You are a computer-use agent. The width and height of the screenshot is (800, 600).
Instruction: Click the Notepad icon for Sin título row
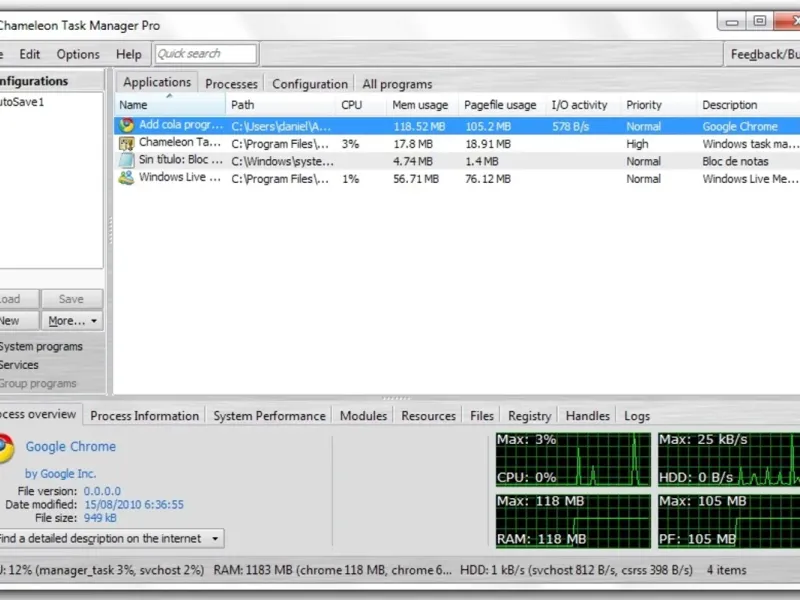(x=126, y=161)
